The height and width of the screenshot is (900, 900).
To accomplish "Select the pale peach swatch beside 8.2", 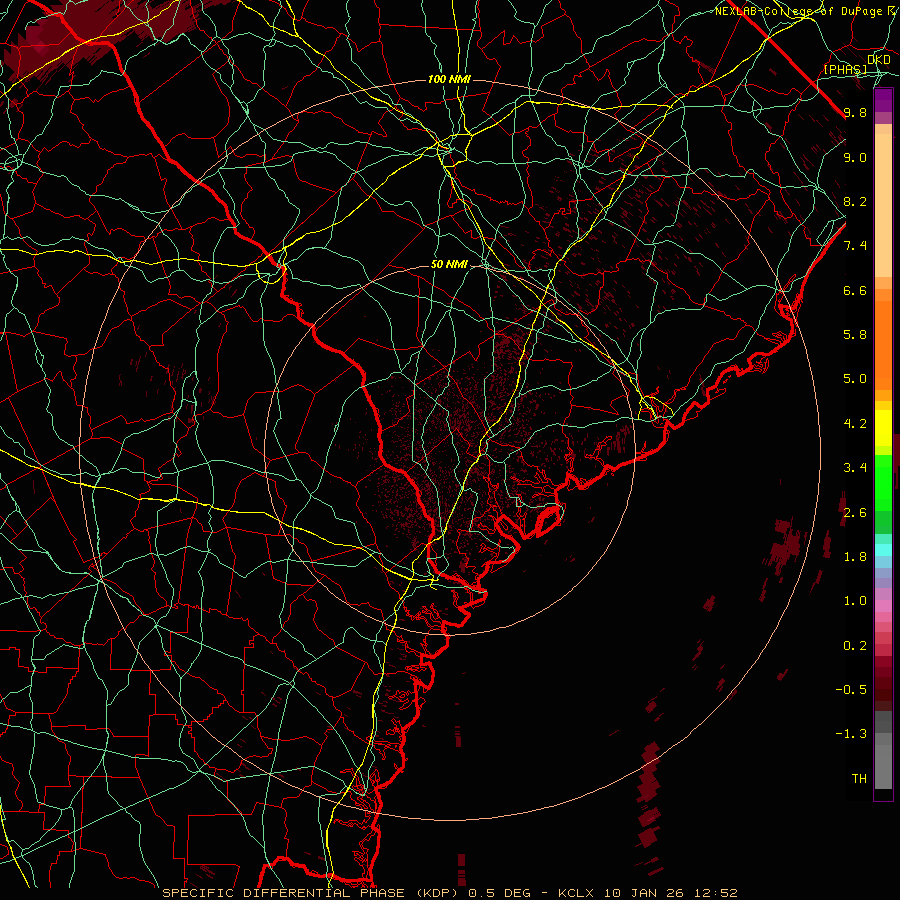I will [x=883, y=205].
